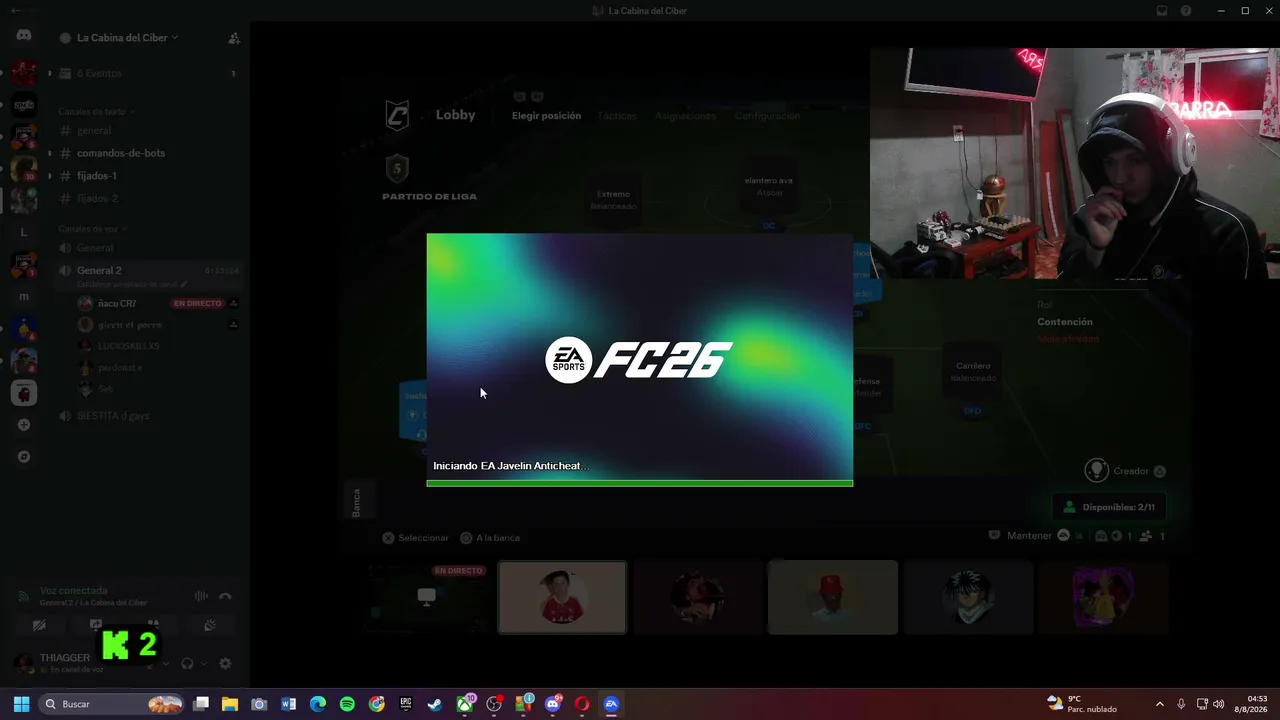Switch to the Tácticas tab
The width and height of the screenshot is (1280, 720).
coord(617,116)
